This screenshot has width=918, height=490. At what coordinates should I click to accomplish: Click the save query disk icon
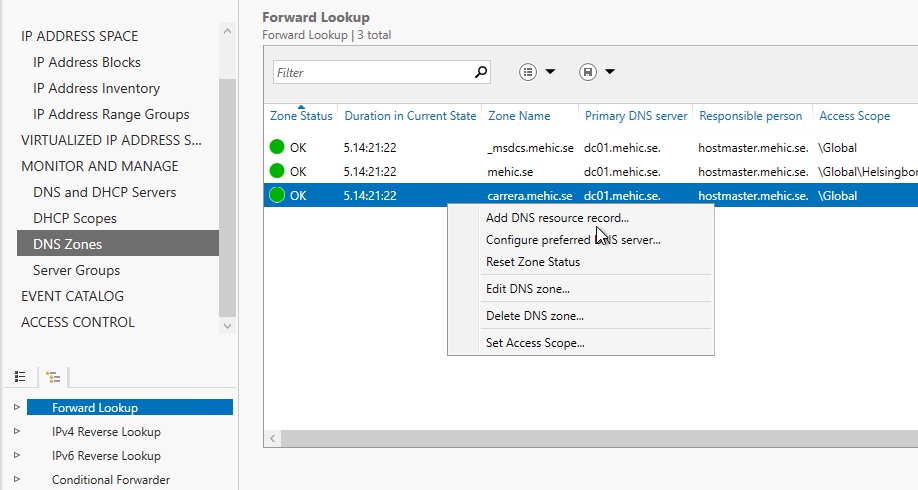588,72
